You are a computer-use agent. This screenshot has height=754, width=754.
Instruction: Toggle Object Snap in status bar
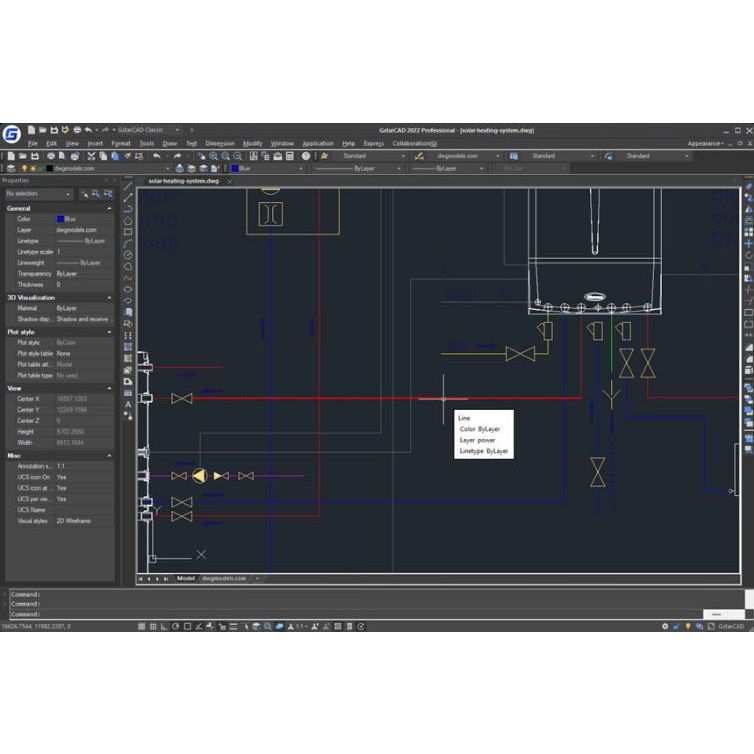[188, 626]
